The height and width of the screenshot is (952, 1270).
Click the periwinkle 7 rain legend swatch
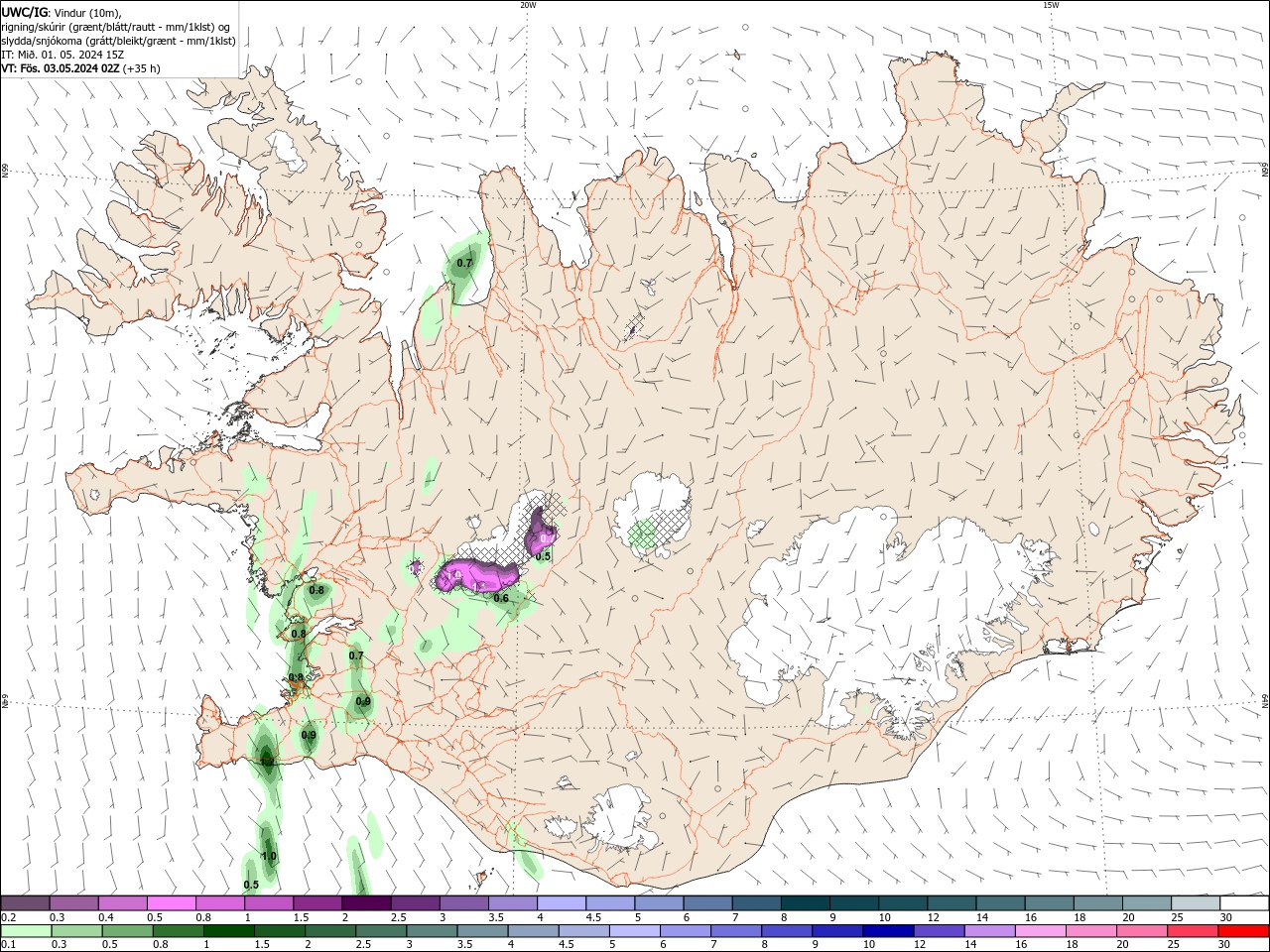734,931
